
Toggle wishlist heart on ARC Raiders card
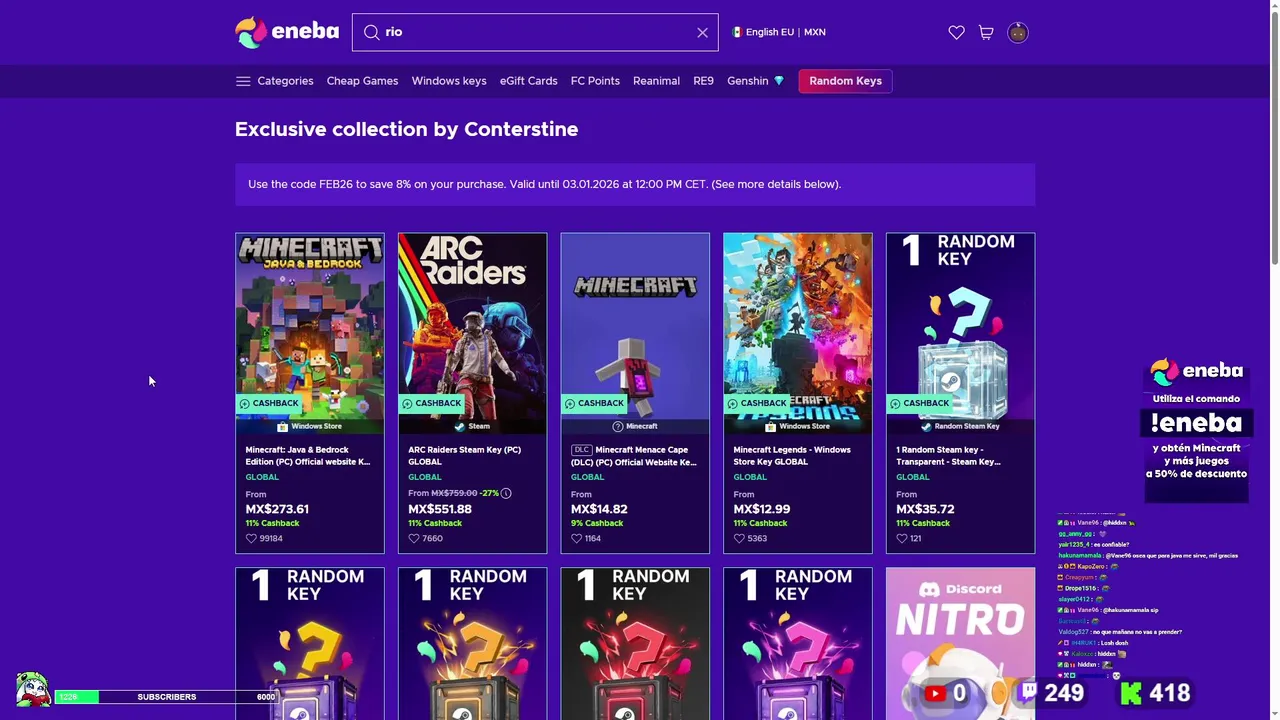[x=414, y=538]
